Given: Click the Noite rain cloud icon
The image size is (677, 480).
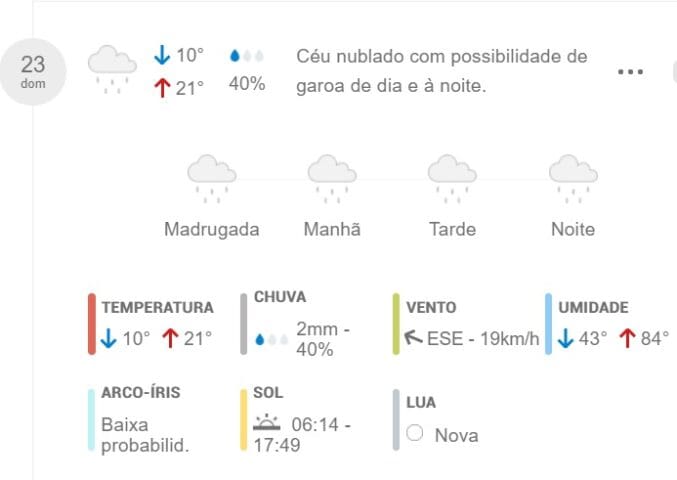Looking at the screenshot, I should click(573, 178).
